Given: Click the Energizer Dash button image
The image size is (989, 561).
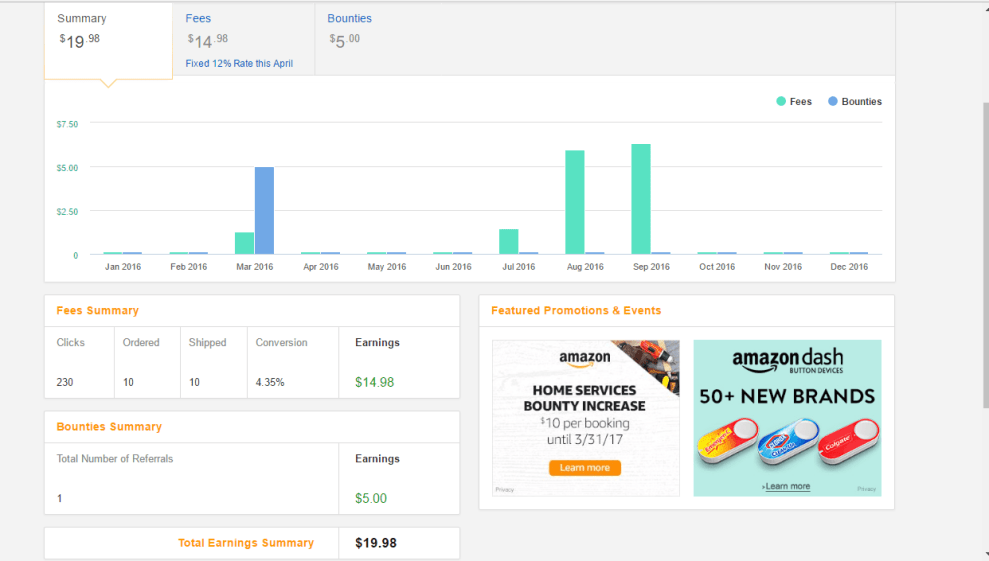Looking at the screenshot, I should [727, 440].
